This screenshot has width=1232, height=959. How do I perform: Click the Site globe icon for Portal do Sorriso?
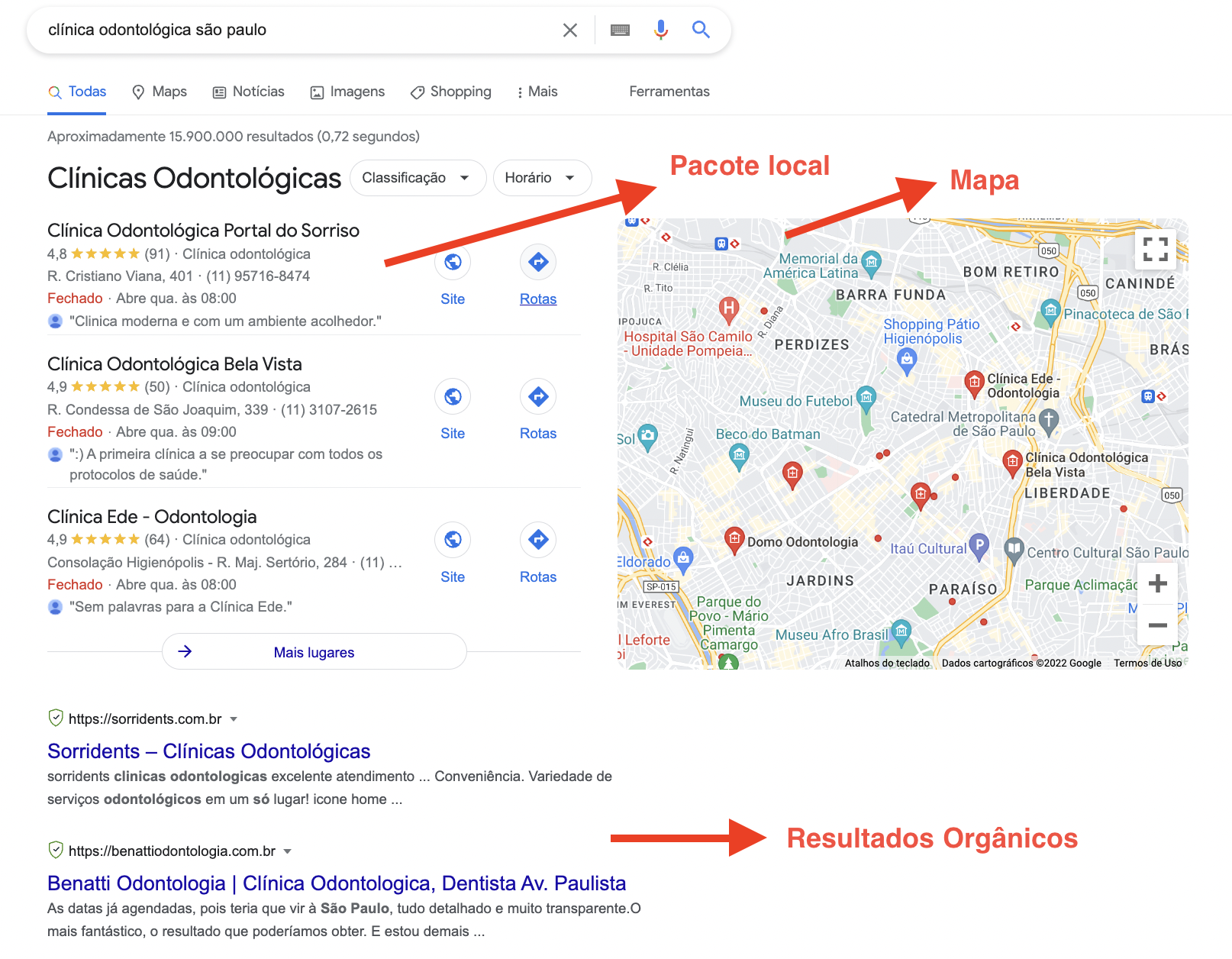[x=453, y=262]
